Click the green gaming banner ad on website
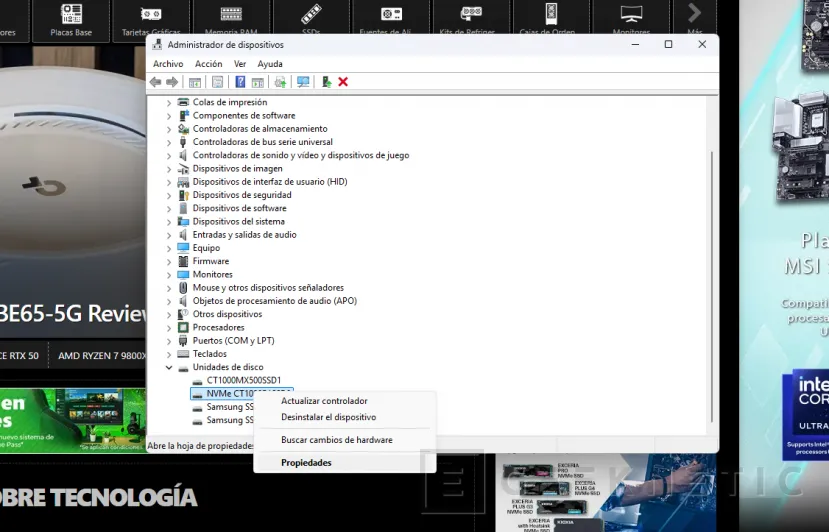The width and height of the screenshot is (829, 532). point(73,421)
